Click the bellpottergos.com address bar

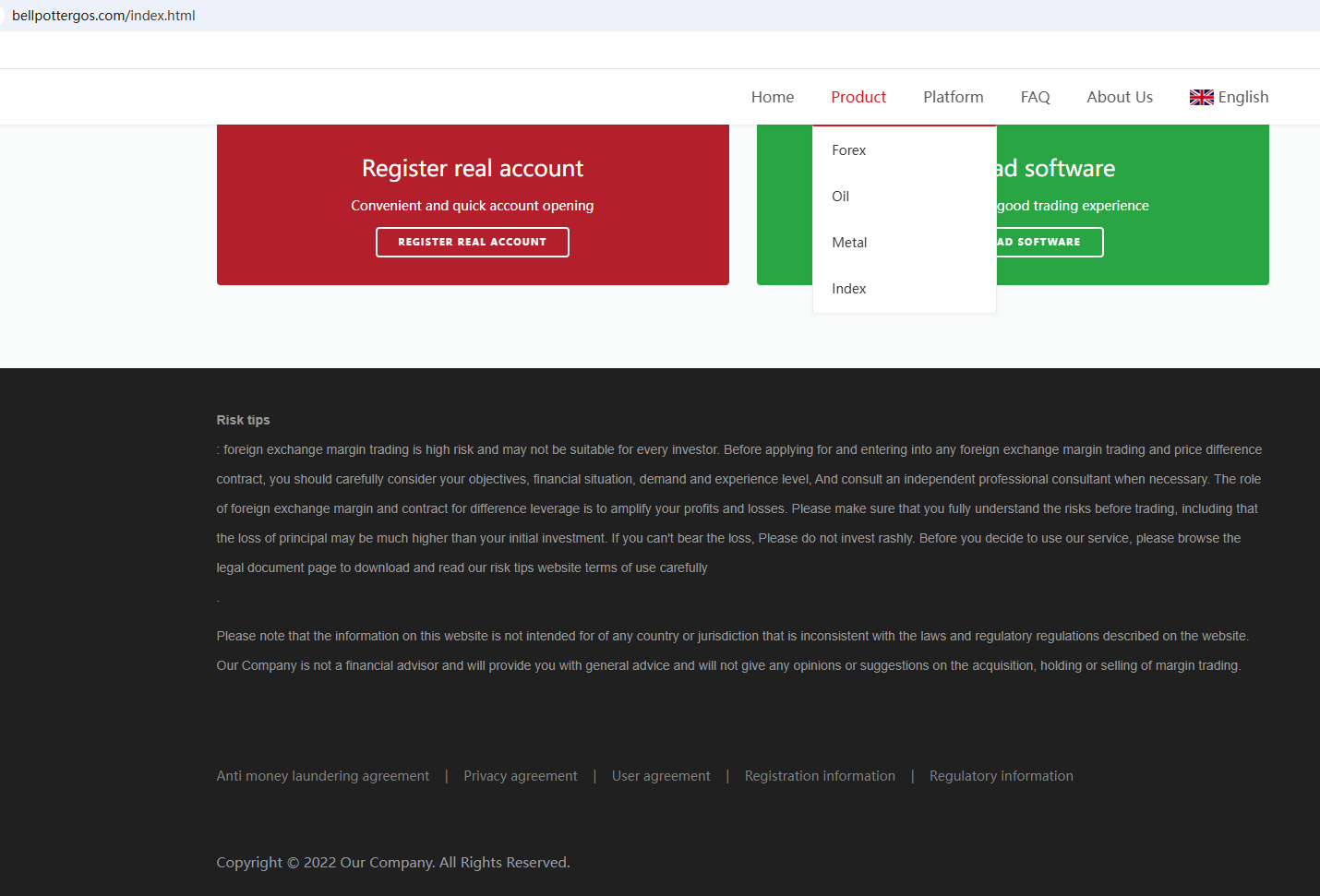(103, 16)
